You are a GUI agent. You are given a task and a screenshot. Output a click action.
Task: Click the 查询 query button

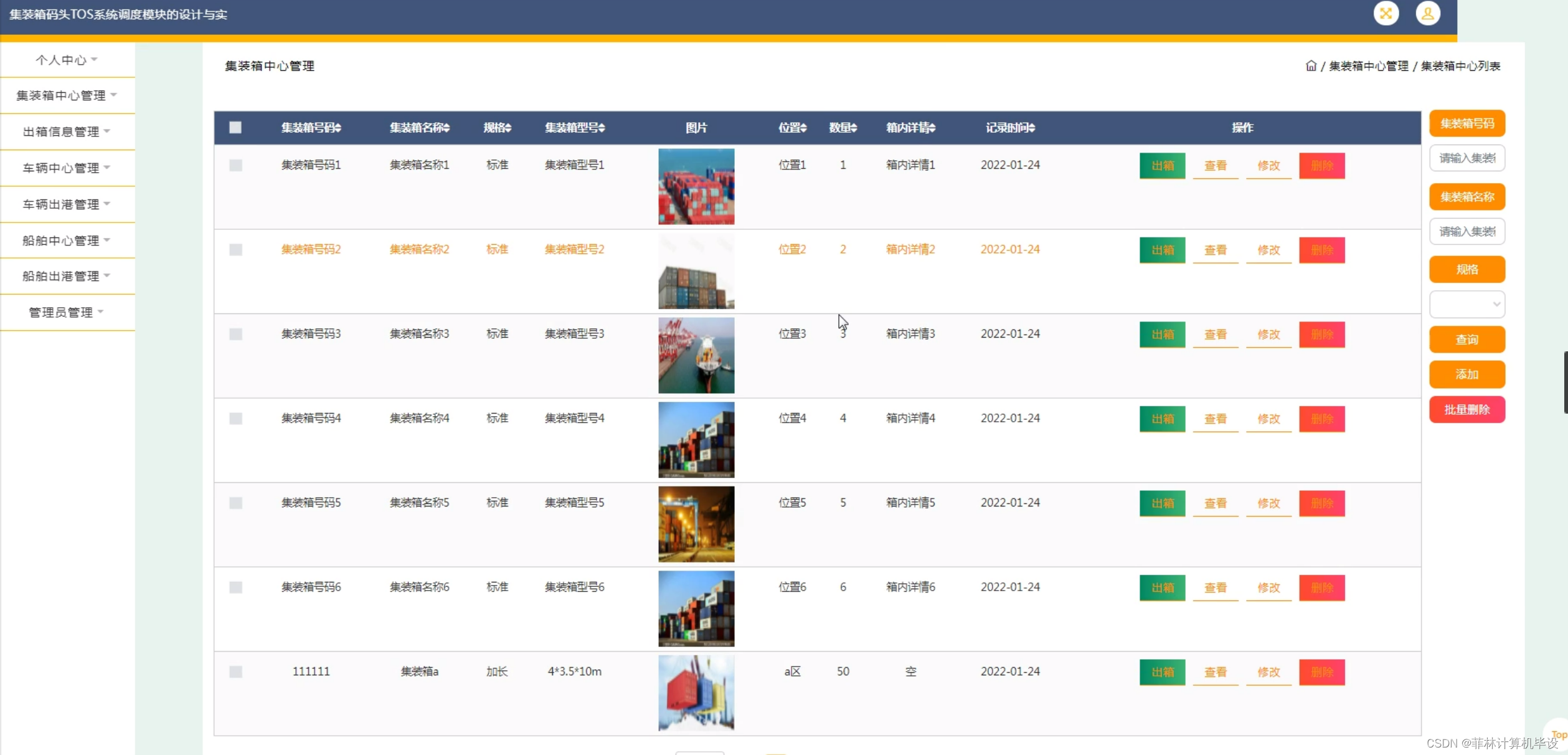[x=1467, y=340]
